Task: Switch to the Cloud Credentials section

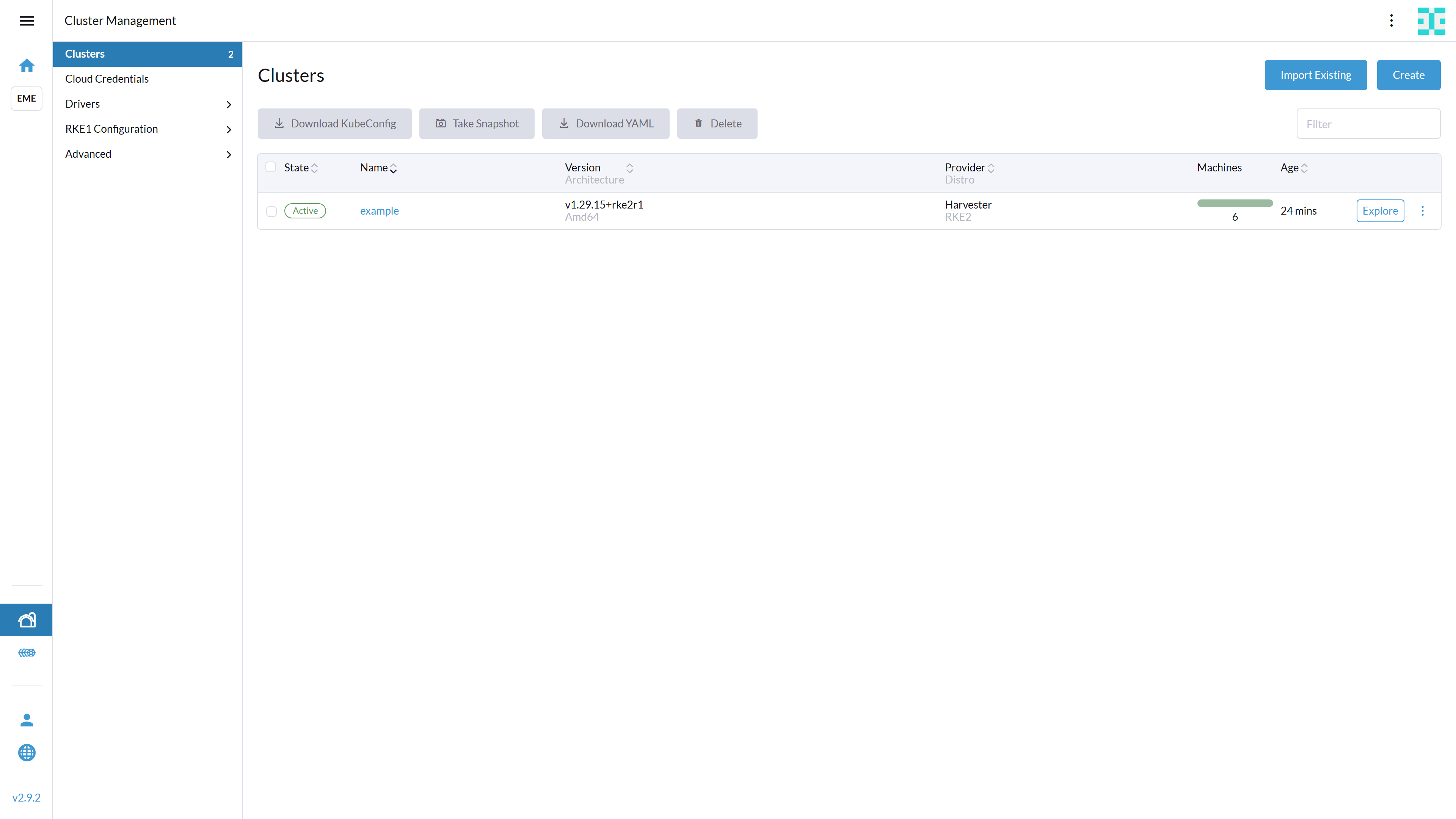Action: pos(107,78)
